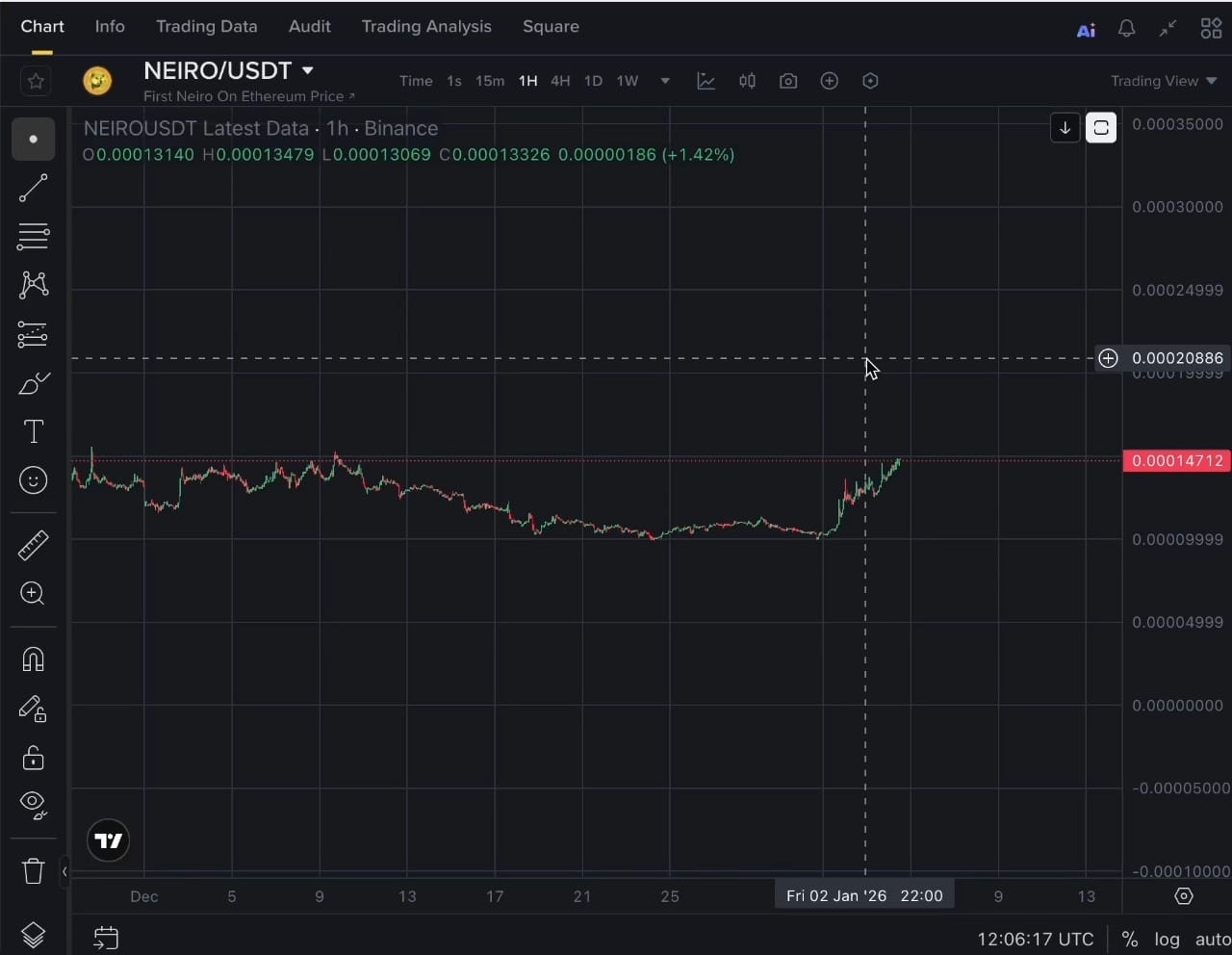Image resolution: width=1232 pixels, height=955 pixels.
Task: Select the trend line drawing tool
Action: 33,188
